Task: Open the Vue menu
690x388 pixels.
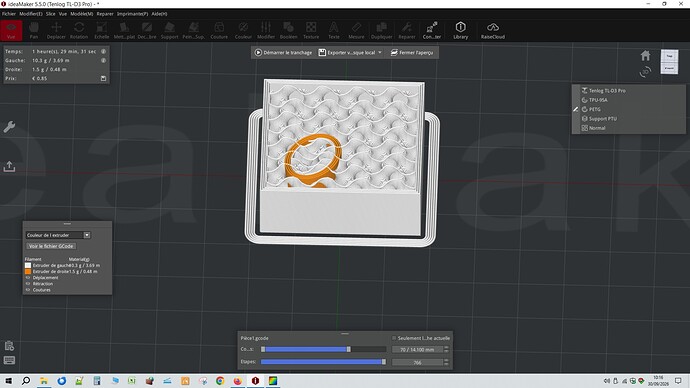Action: [x=63, y=14]
